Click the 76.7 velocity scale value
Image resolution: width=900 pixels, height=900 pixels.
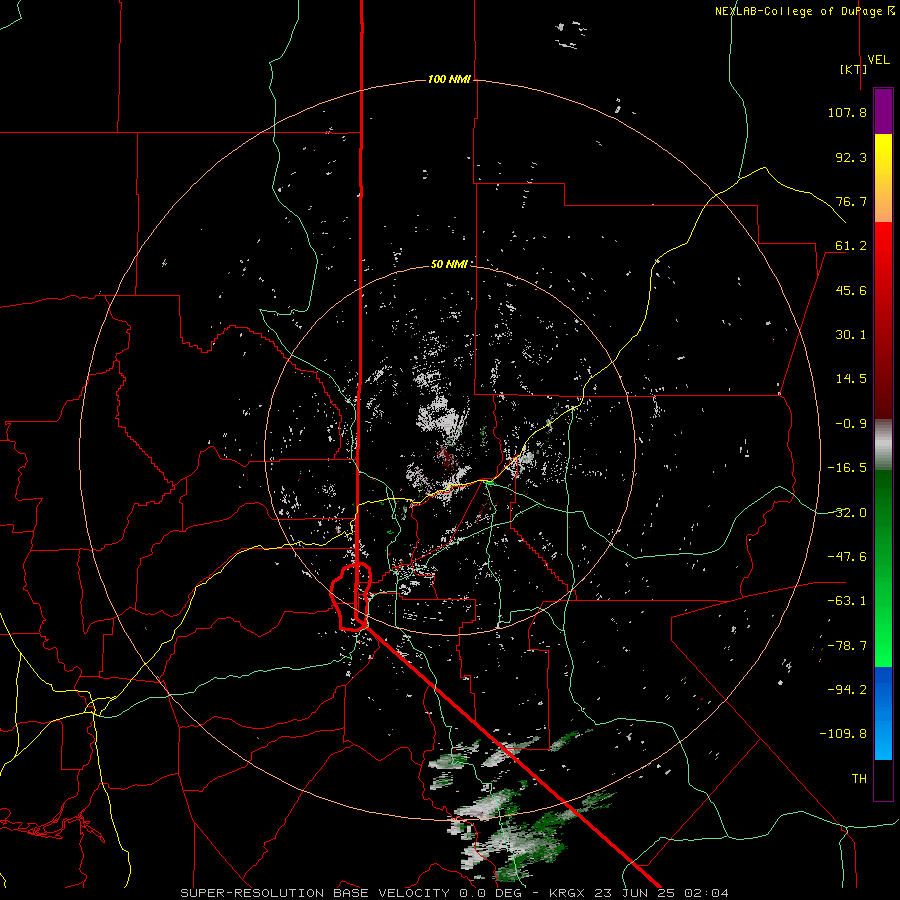click(851, 201)
